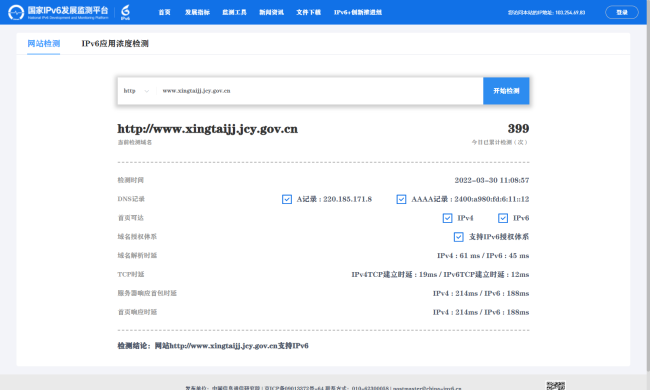Click the 登录 button
650x390 pixels.
click(x=622, y=12)
